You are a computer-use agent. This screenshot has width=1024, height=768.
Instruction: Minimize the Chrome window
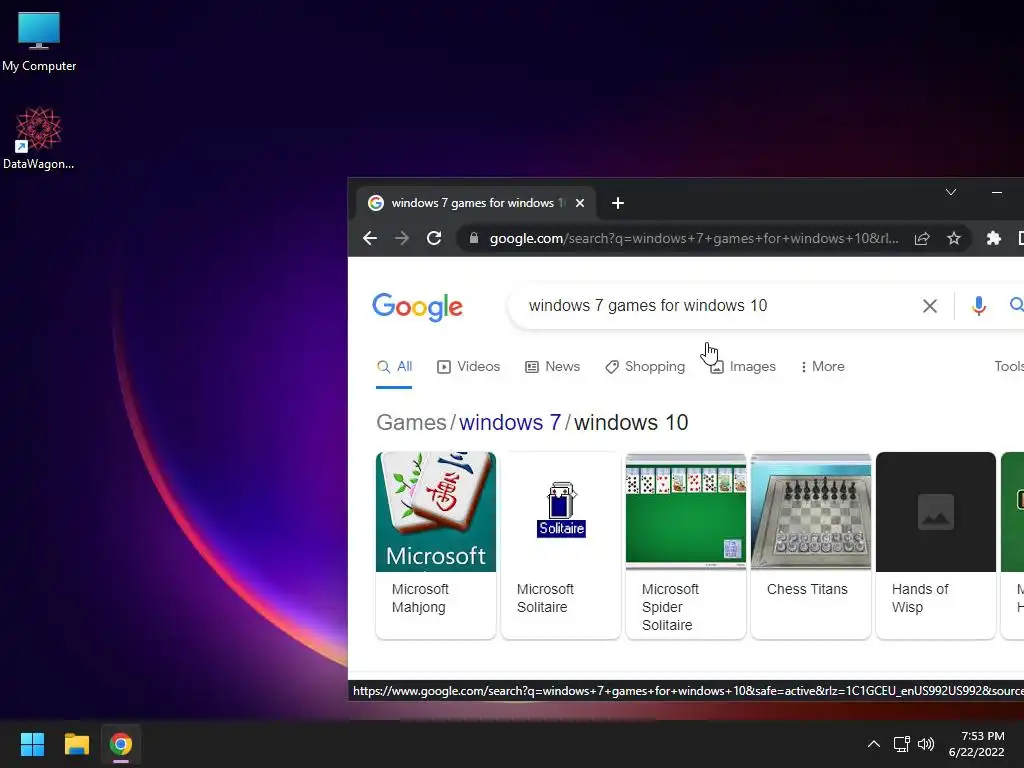coord(997,193)
